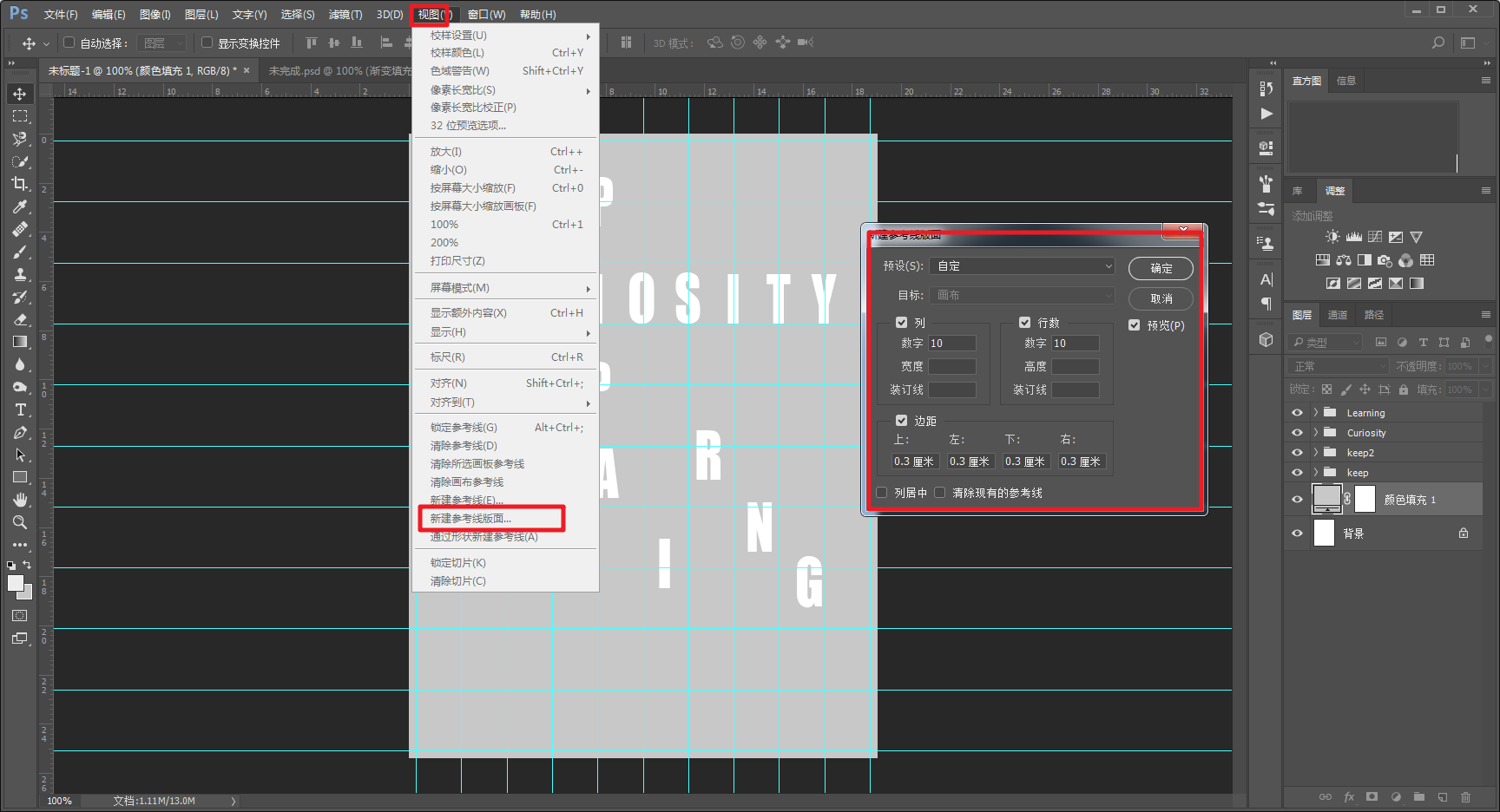This screenshot has width=1500, height=812.
Task: Open the 滤镜(T) menu
Action: coord(345,15)
